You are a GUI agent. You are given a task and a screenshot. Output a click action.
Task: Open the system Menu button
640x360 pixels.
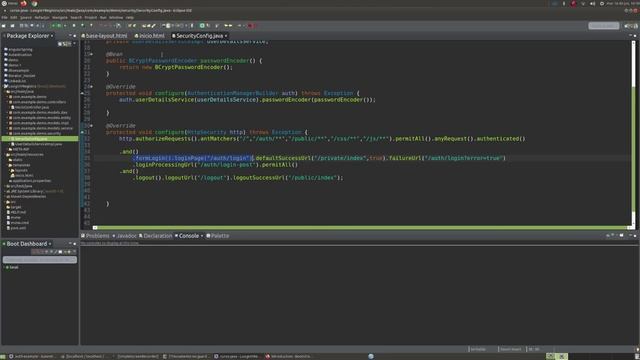[9, 3]
